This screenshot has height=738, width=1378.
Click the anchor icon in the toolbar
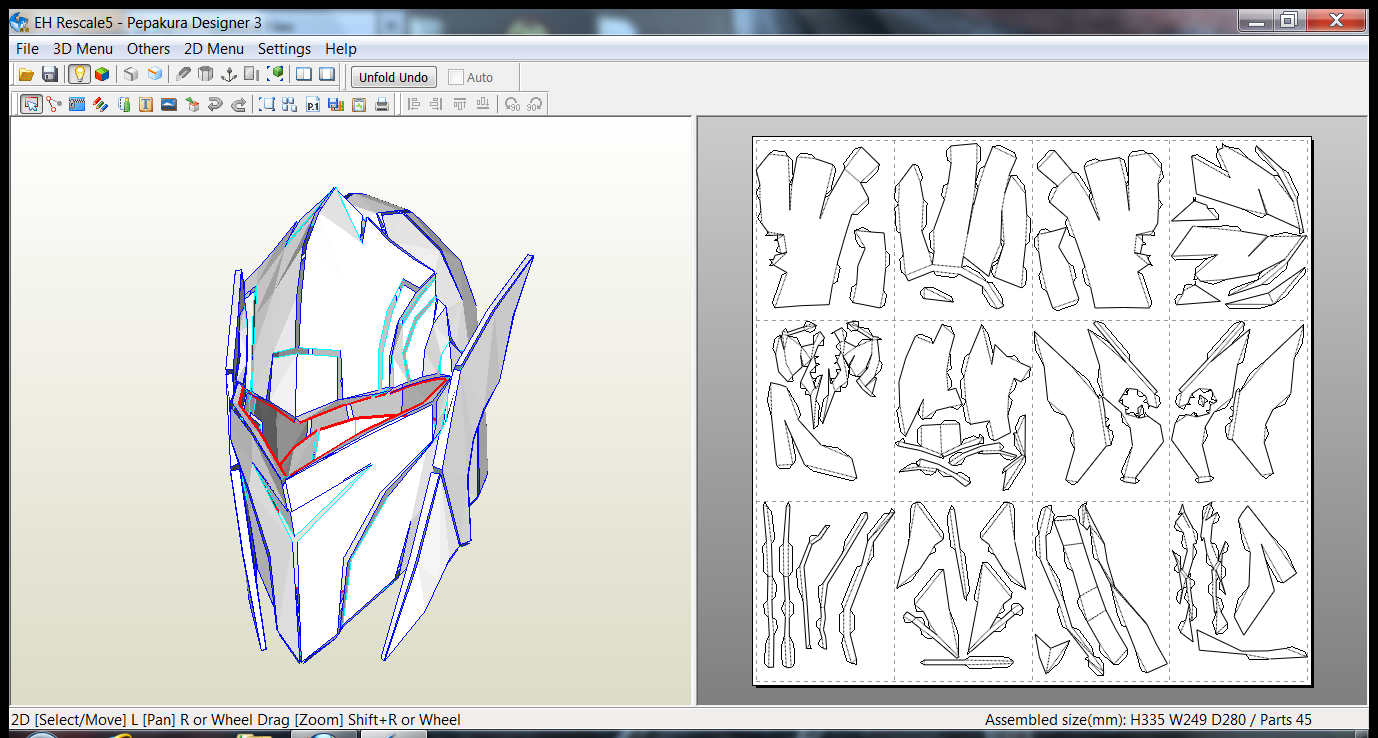pyautogui.click(x=229, y=75)
